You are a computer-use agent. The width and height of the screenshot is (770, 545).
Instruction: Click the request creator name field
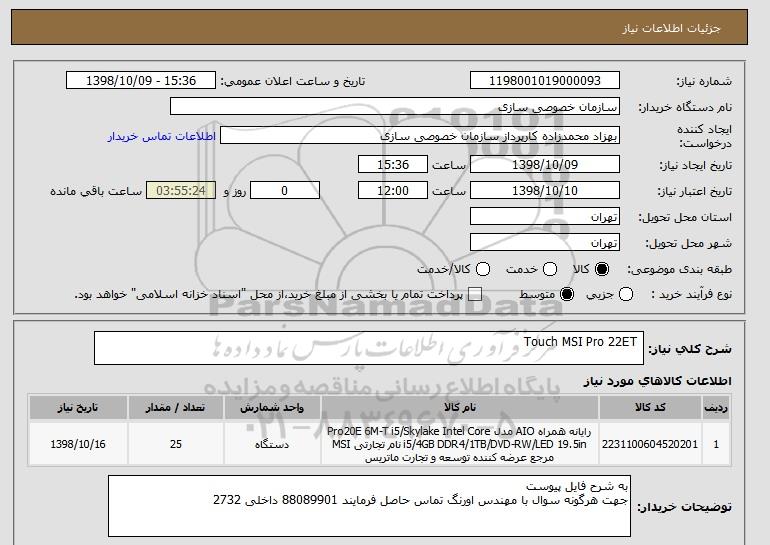coord(420,136)
